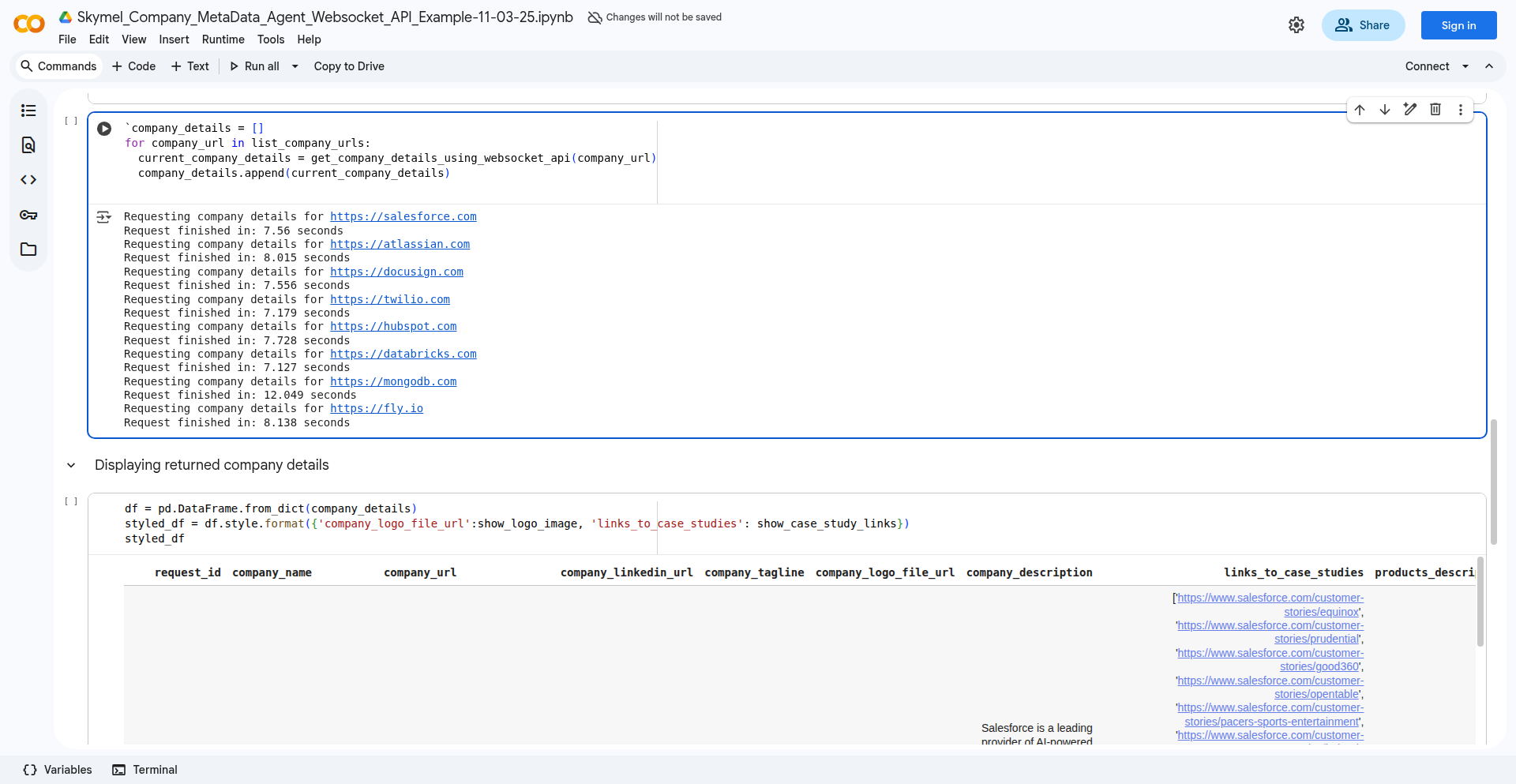Open Colab settings gear icon

pyautogui.click(x=1296, y=25)
